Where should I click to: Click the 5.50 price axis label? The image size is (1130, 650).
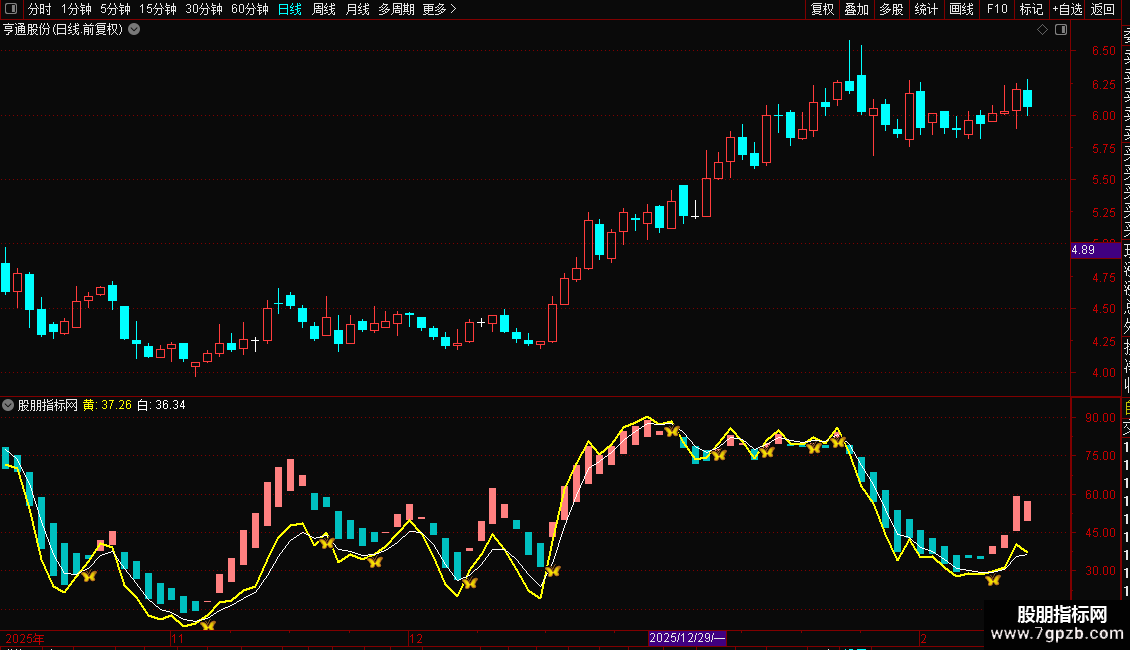pyautogui.click(x=1103, y=180)
